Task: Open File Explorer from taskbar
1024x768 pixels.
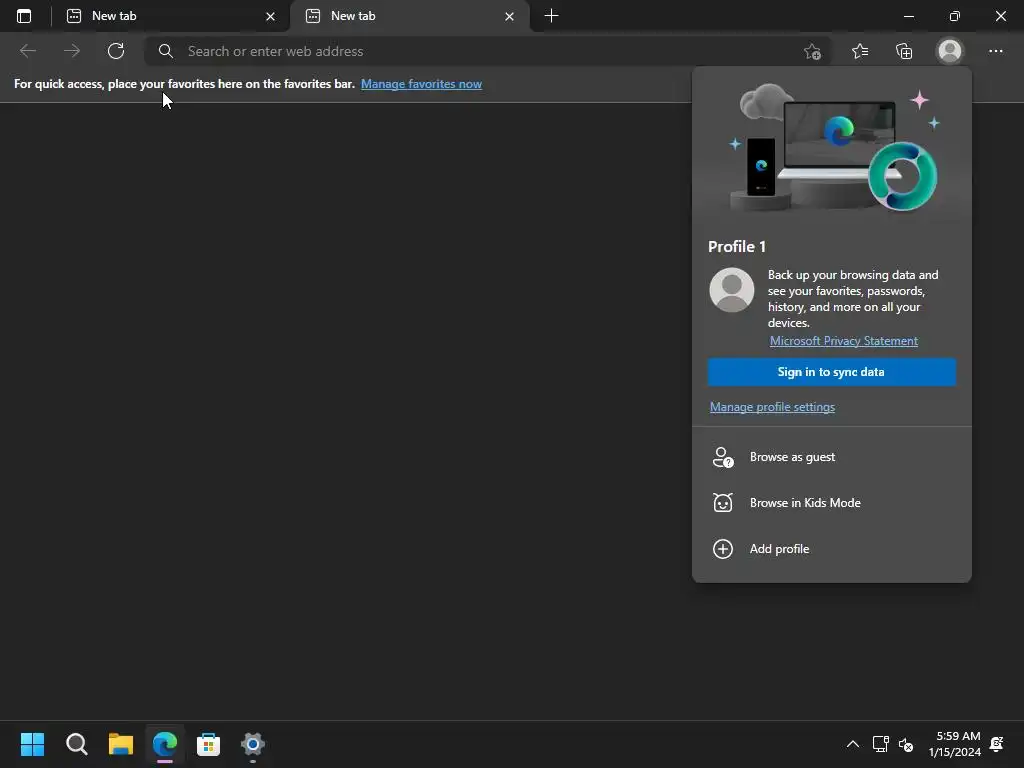Action: 121,744
